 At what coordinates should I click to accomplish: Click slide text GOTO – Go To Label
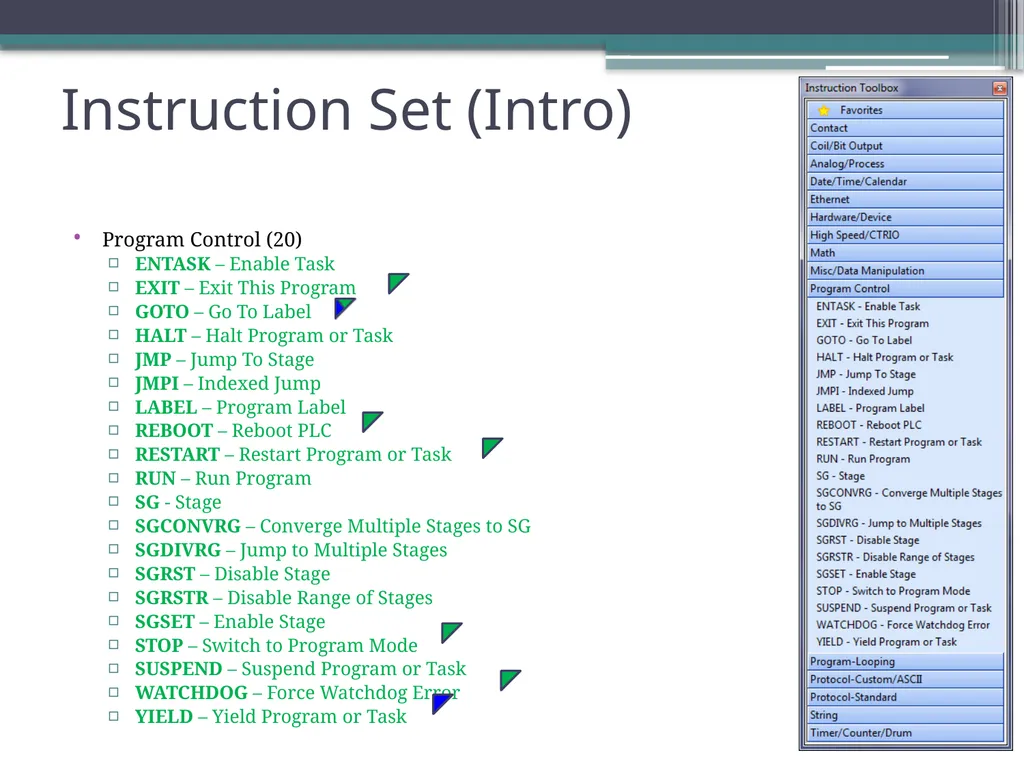click(223, 312)
